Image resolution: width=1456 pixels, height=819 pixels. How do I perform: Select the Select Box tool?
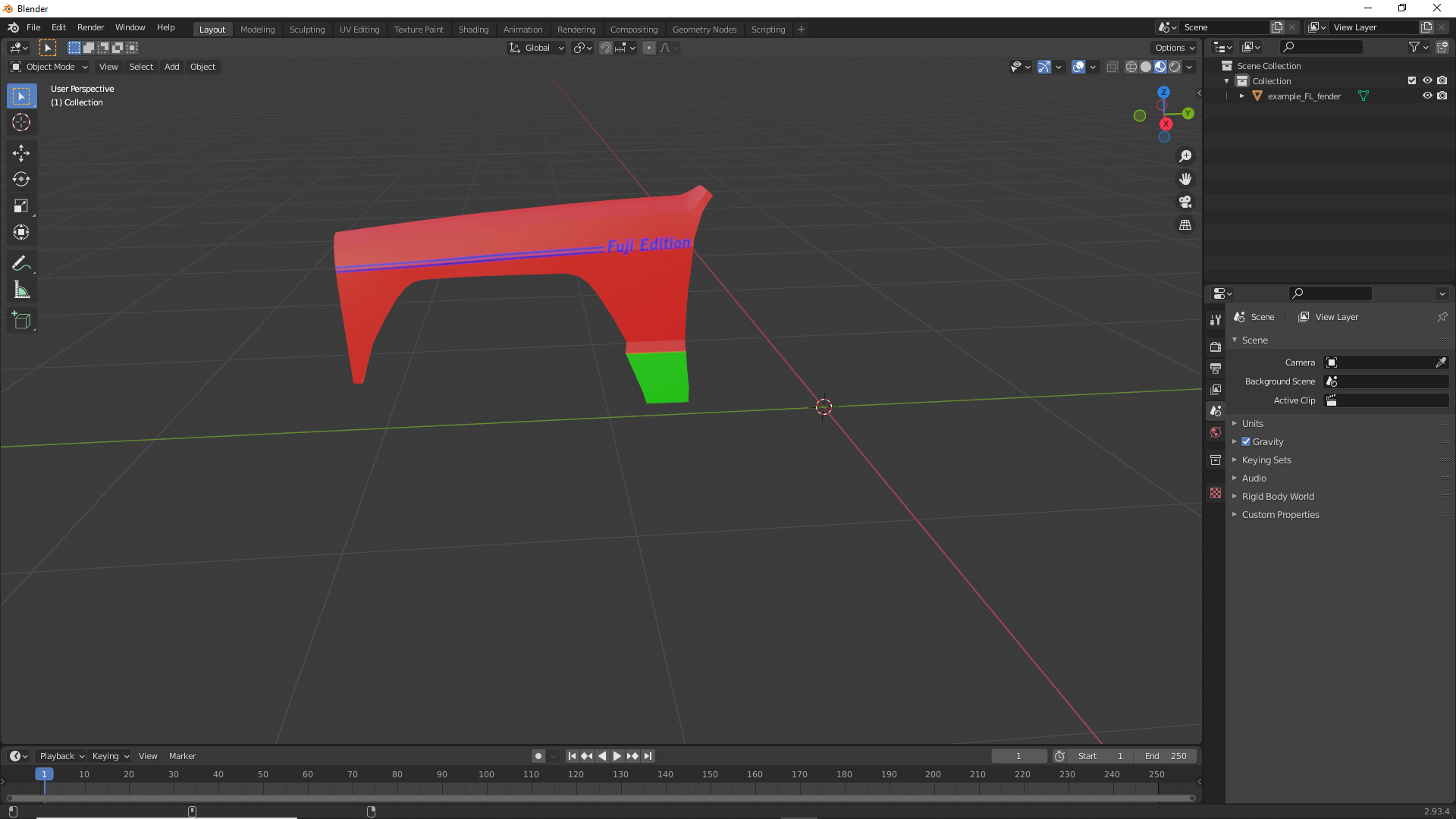pyautogui.click(x=21, y=96)
